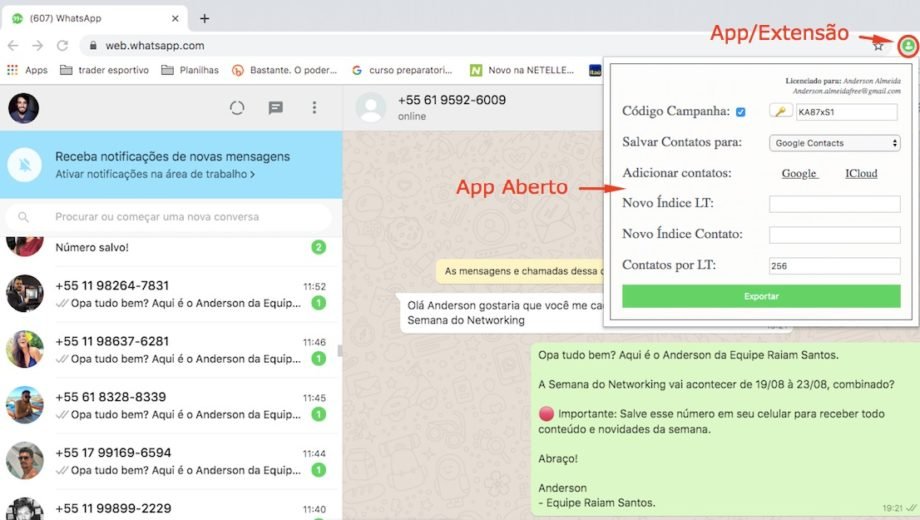920x520 pixels.
Task: Click the key icon beside campaign code
Action: pos(780,112)
